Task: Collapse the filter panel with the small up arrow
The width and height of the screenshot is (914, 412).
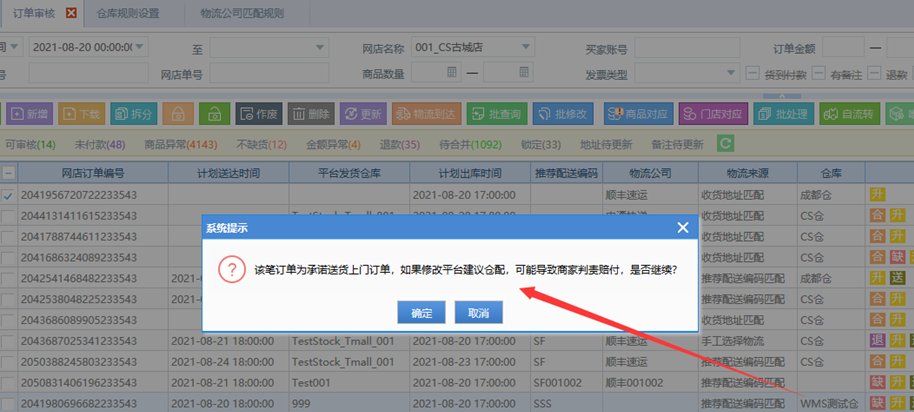Action: coord(782,96)
